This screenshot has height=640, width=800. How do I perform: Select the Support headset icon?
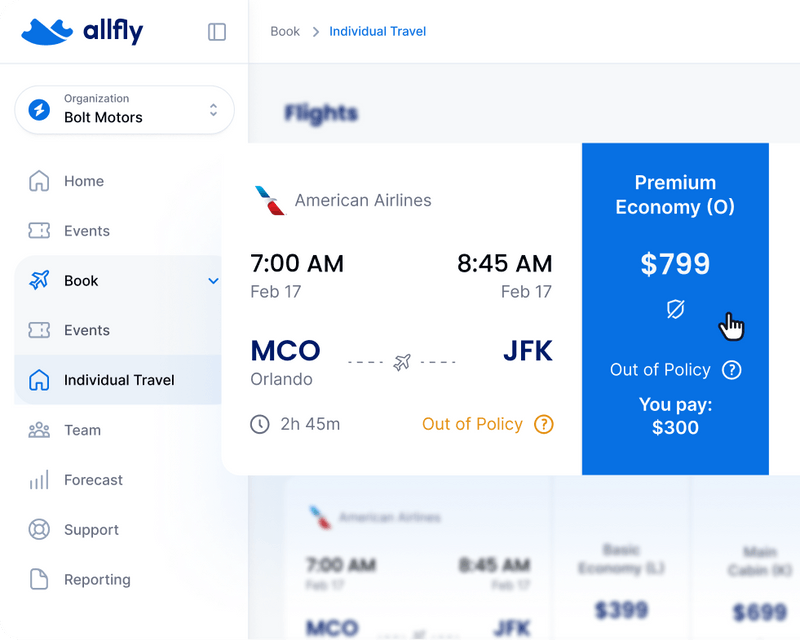click(40, 530)
